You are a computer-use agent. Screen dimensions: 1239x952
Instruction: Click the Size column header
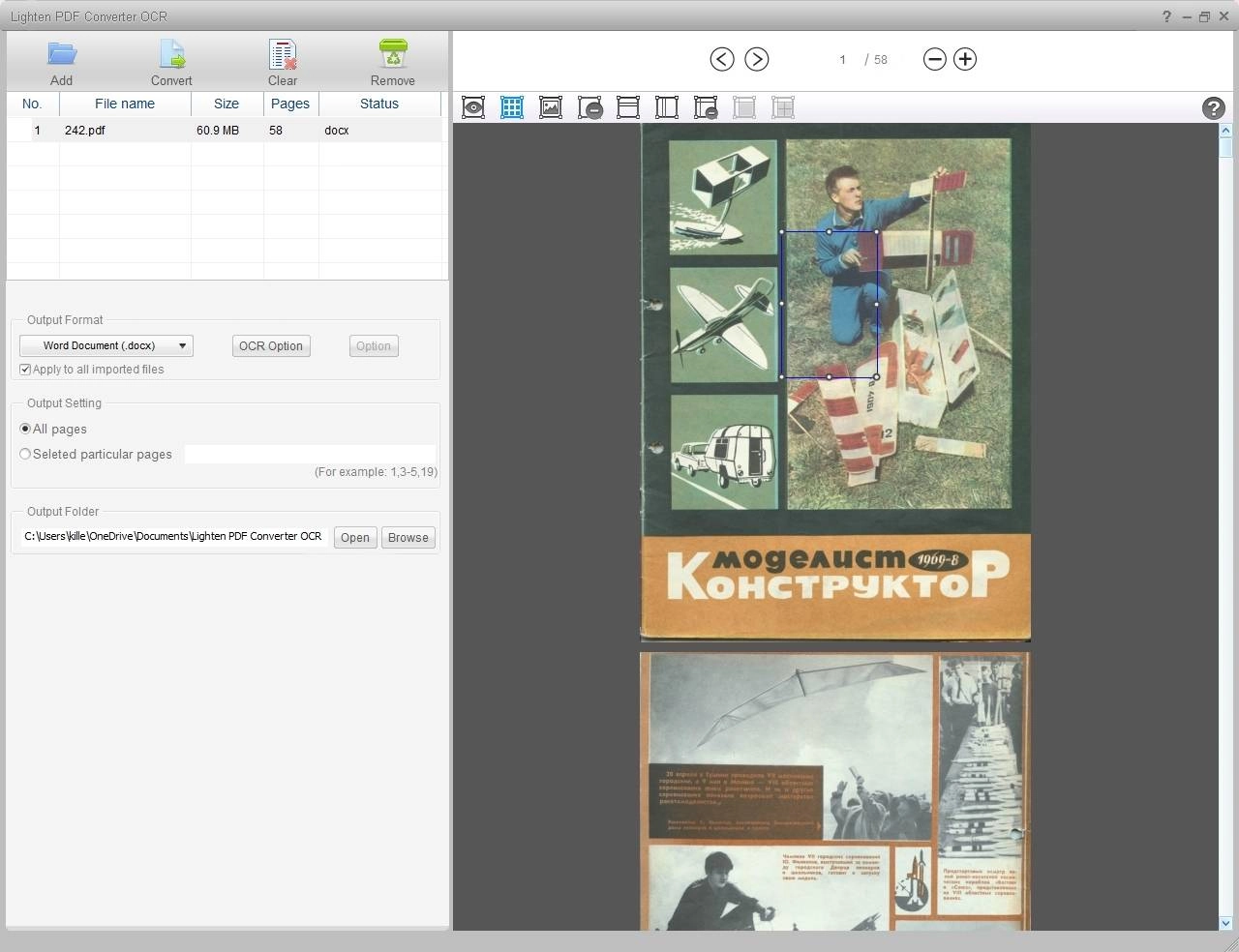point(227,104)
